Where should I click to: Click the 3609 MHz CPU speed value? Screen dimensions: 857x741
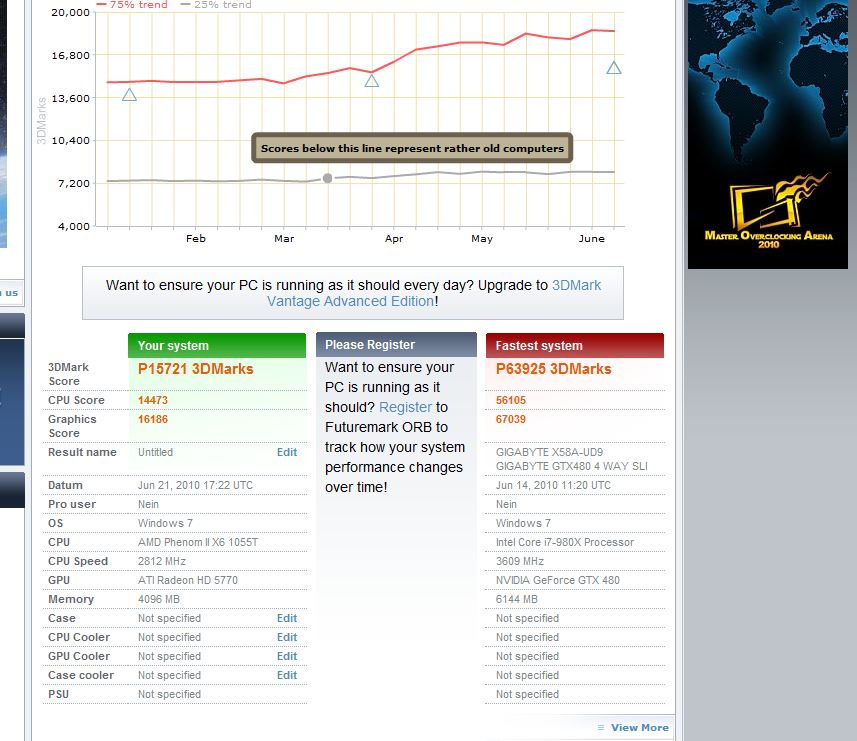(520, 561)
